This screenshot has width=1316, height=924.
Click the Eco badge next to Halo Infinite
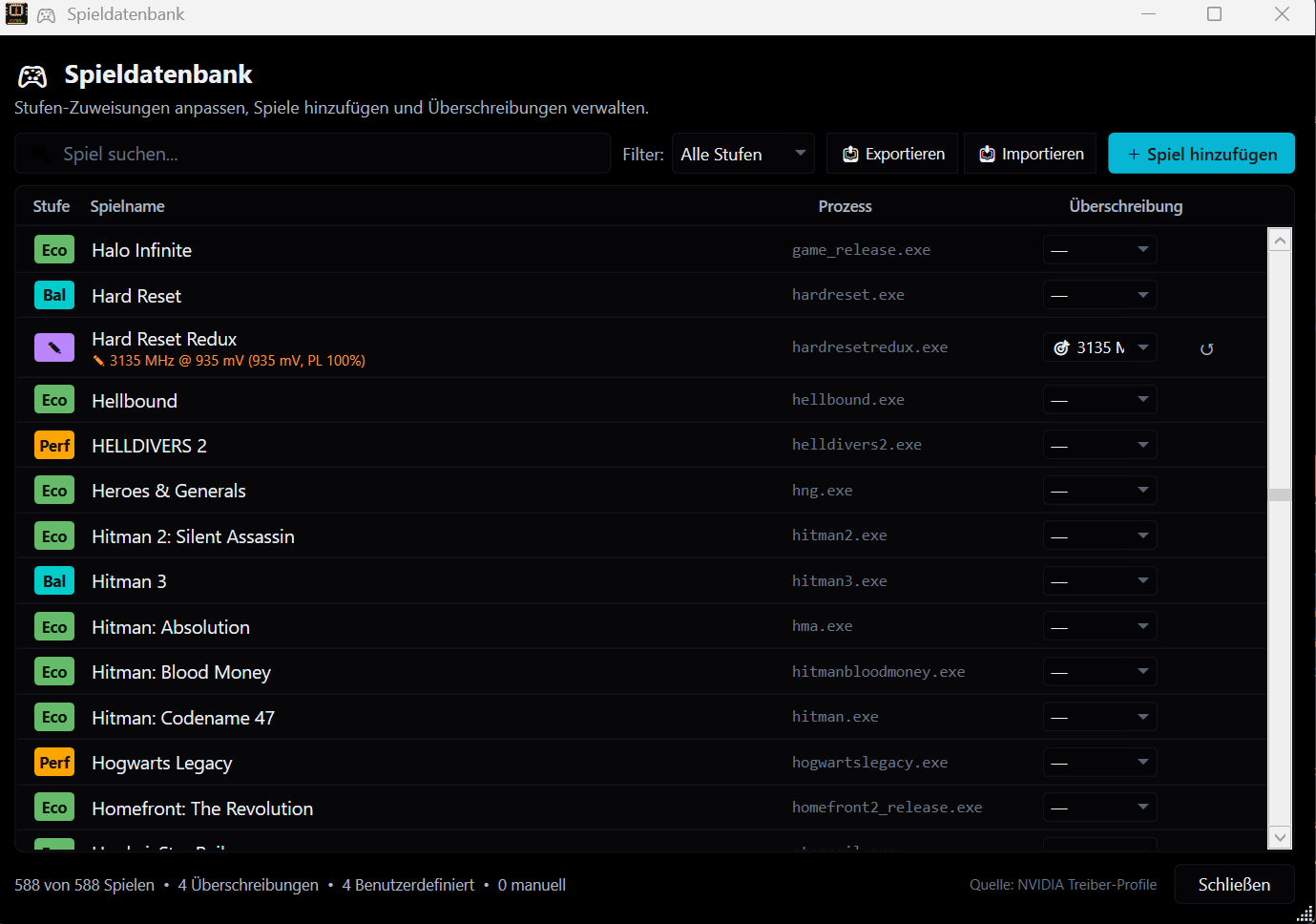tap(54, 249)
